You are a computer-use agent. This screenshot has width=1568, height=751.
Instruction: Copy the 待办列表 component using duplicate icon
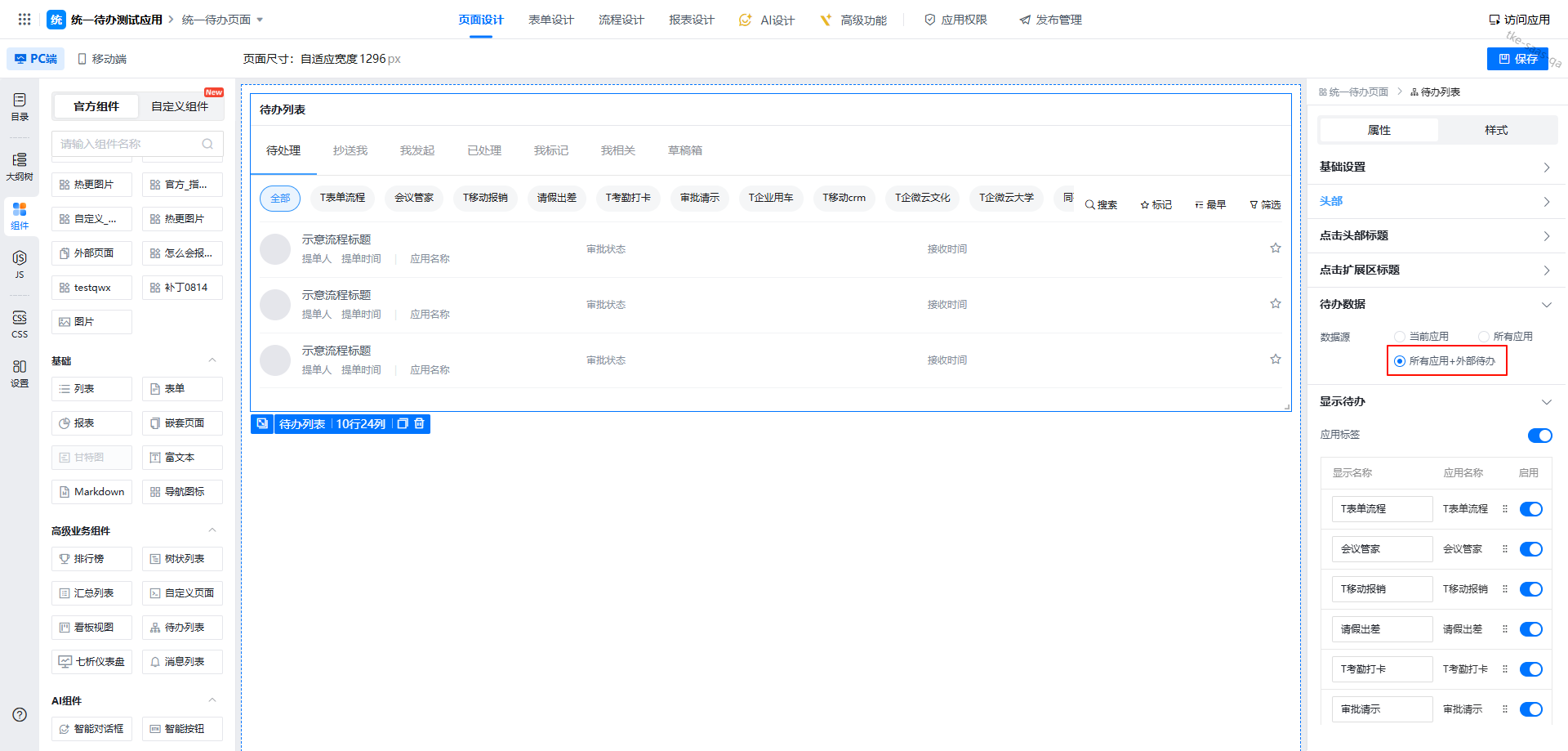coord(403,424)
